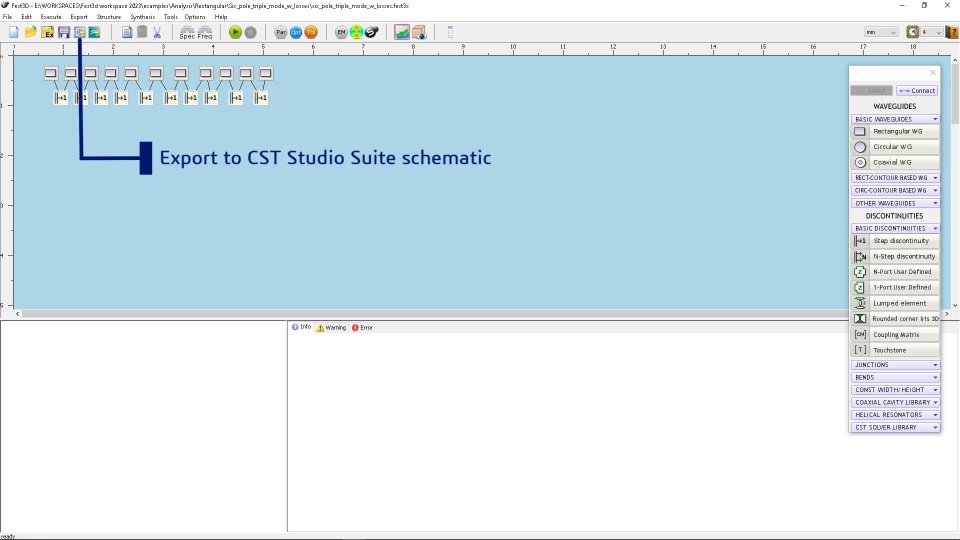This screenshot has width=960, height=540.
Task: Select the Coupling Matrix element
Action: [894, 335]
